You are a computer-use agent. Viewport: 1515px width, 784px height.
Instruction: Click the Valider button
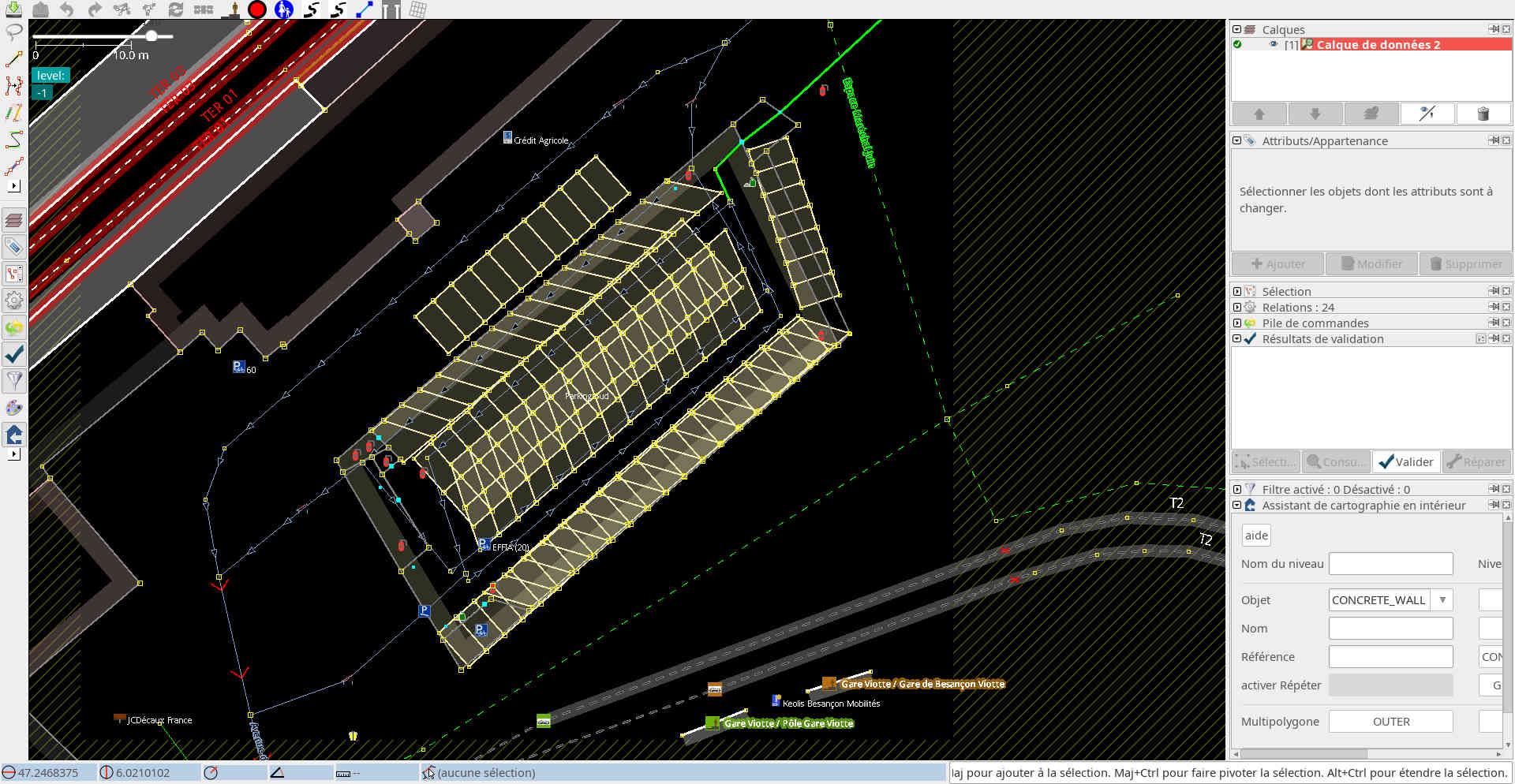1406,462
